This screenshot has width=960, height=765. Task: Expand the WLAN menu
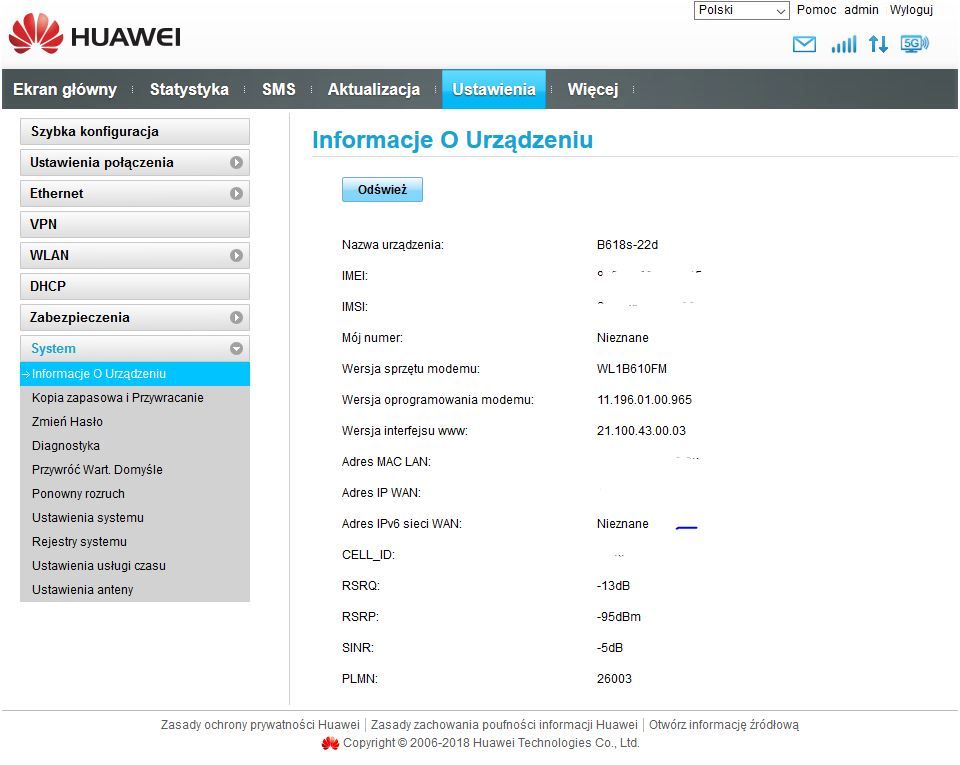[237, 255]
